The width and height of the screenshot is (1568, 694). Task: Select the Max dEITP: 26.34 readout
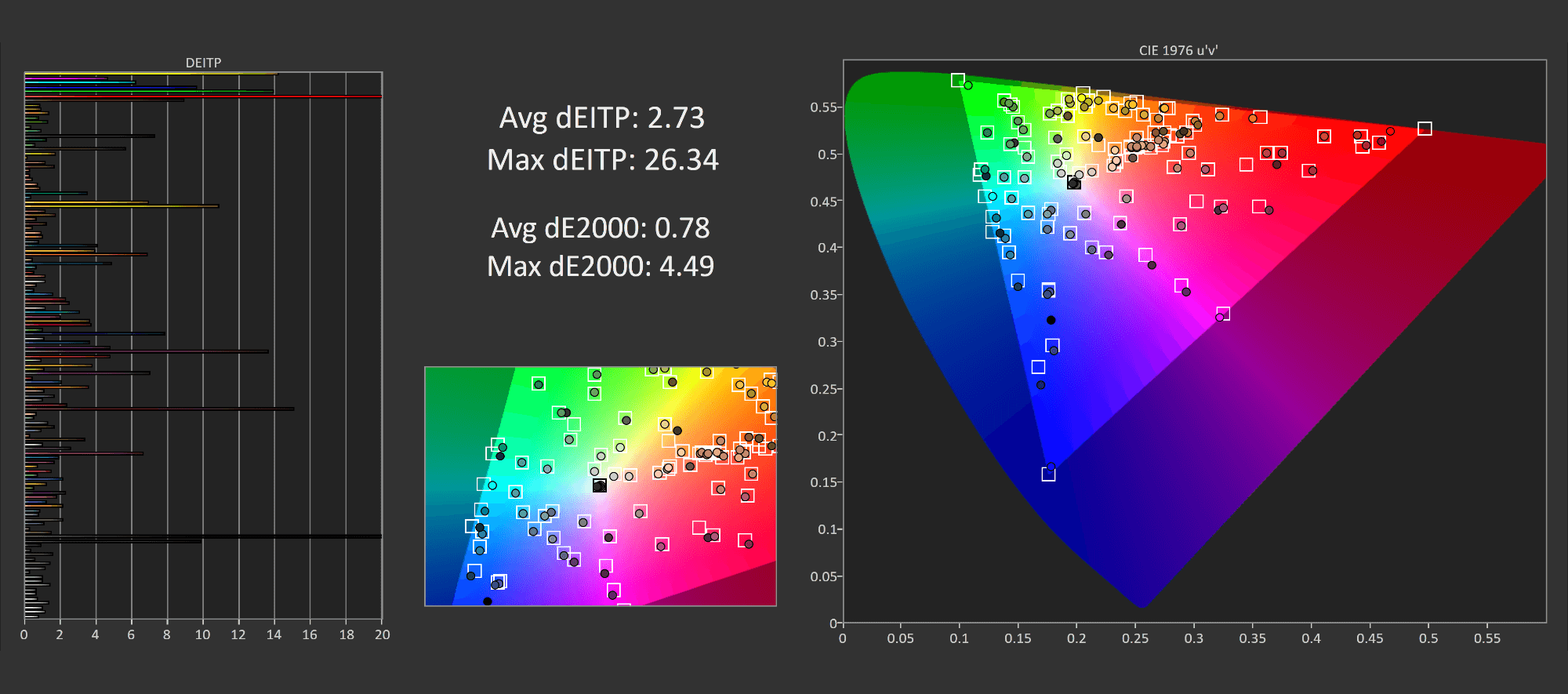pos(602,160)
